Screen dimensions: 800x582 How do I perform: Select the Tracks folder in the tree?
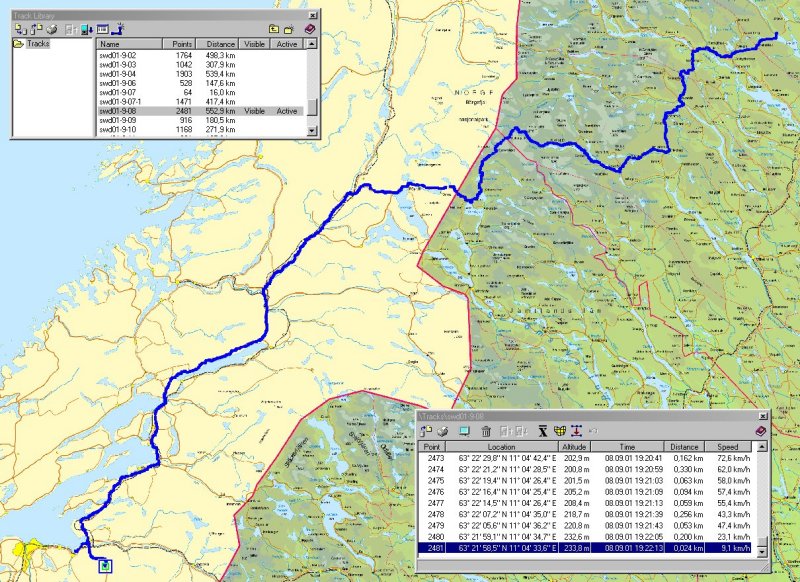coord(38,45)
